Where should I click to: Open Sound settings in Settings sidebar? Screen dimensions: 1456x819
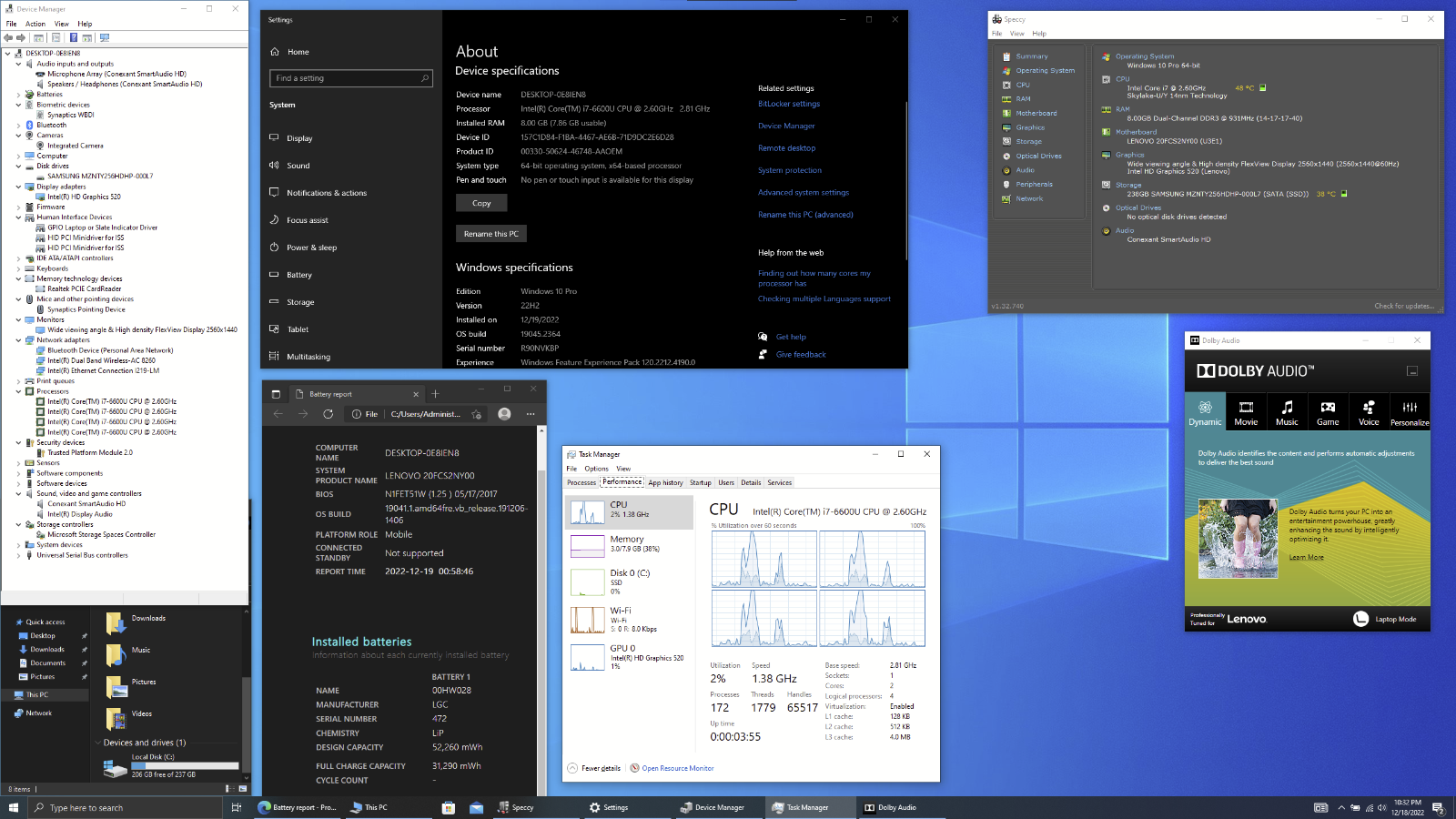298,166
